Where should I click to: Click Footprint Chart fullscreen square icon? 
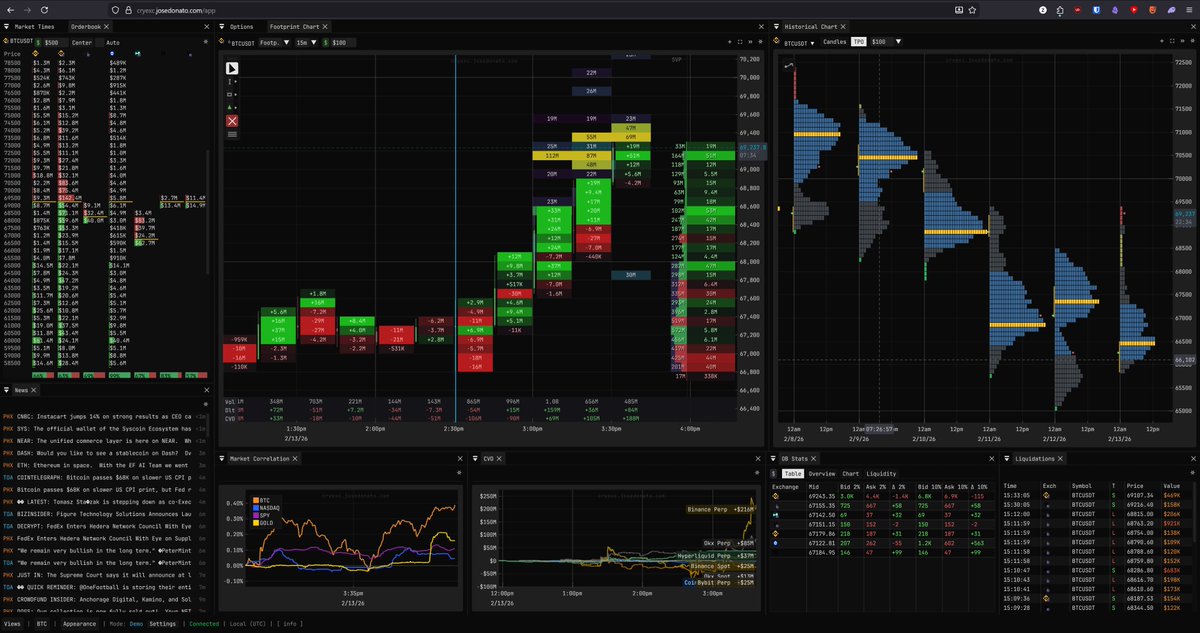pos(740,42)
